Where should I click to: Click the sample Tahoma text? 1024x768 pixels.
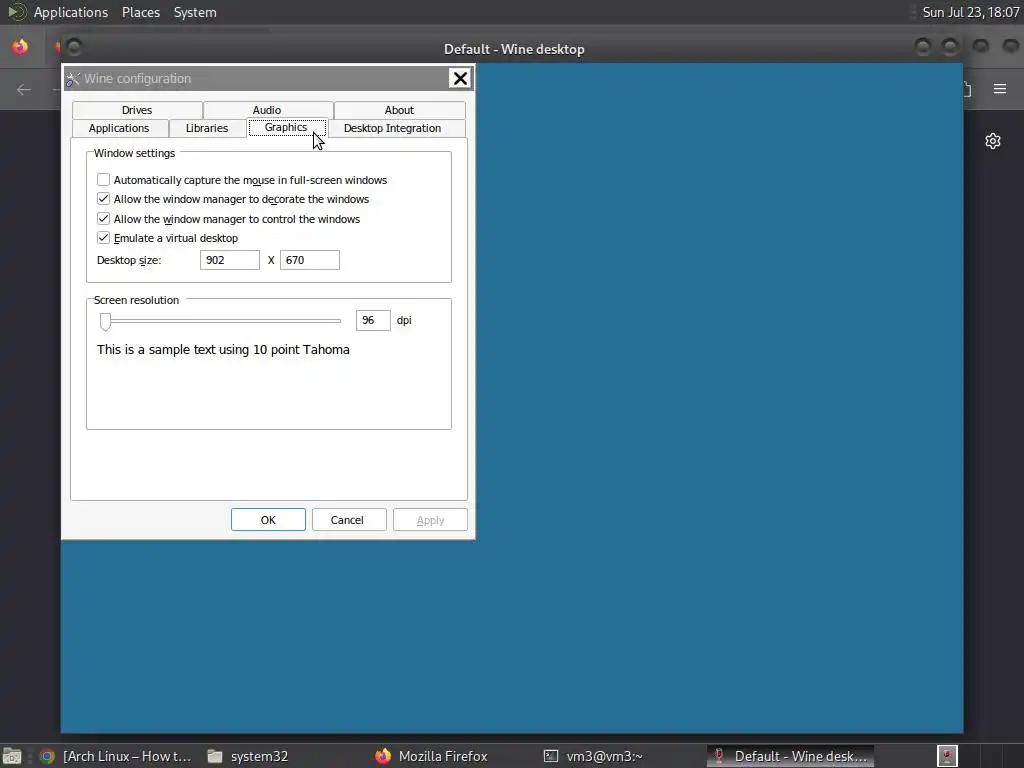coord(223,349)
